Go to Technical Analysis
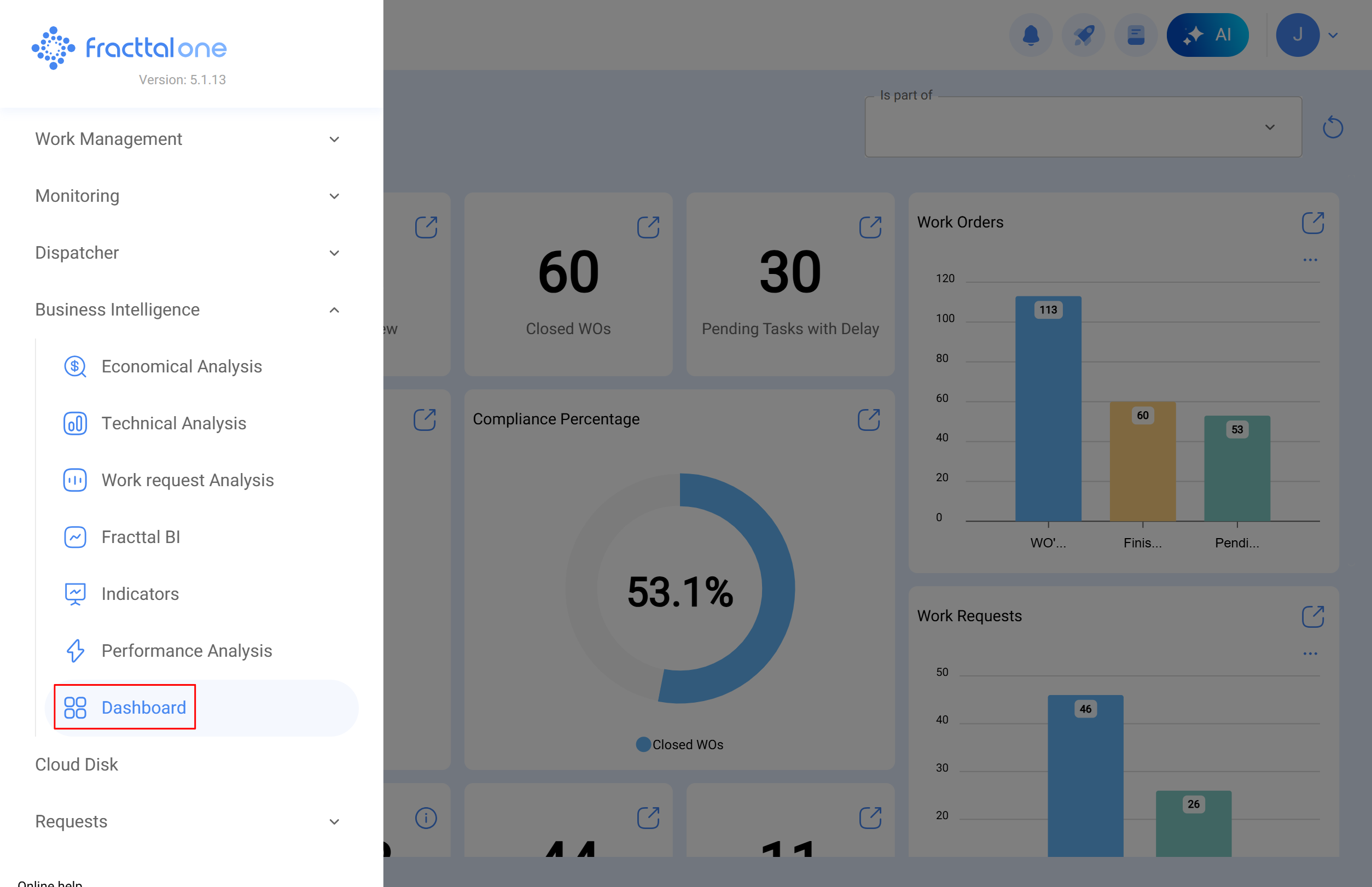The height and width of the screenshot is (887, 1372). click(x=173, y=423)
